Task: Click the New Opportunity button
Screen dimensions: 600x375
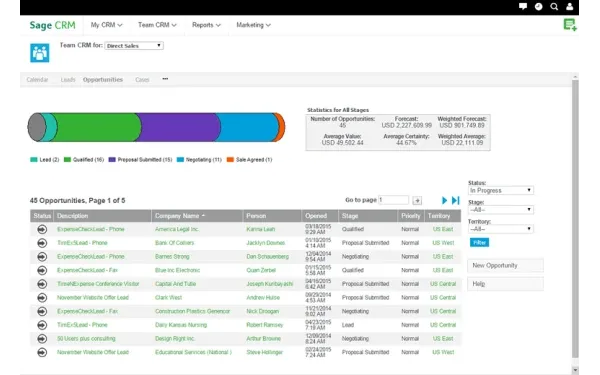Action: tap(505, 266)
